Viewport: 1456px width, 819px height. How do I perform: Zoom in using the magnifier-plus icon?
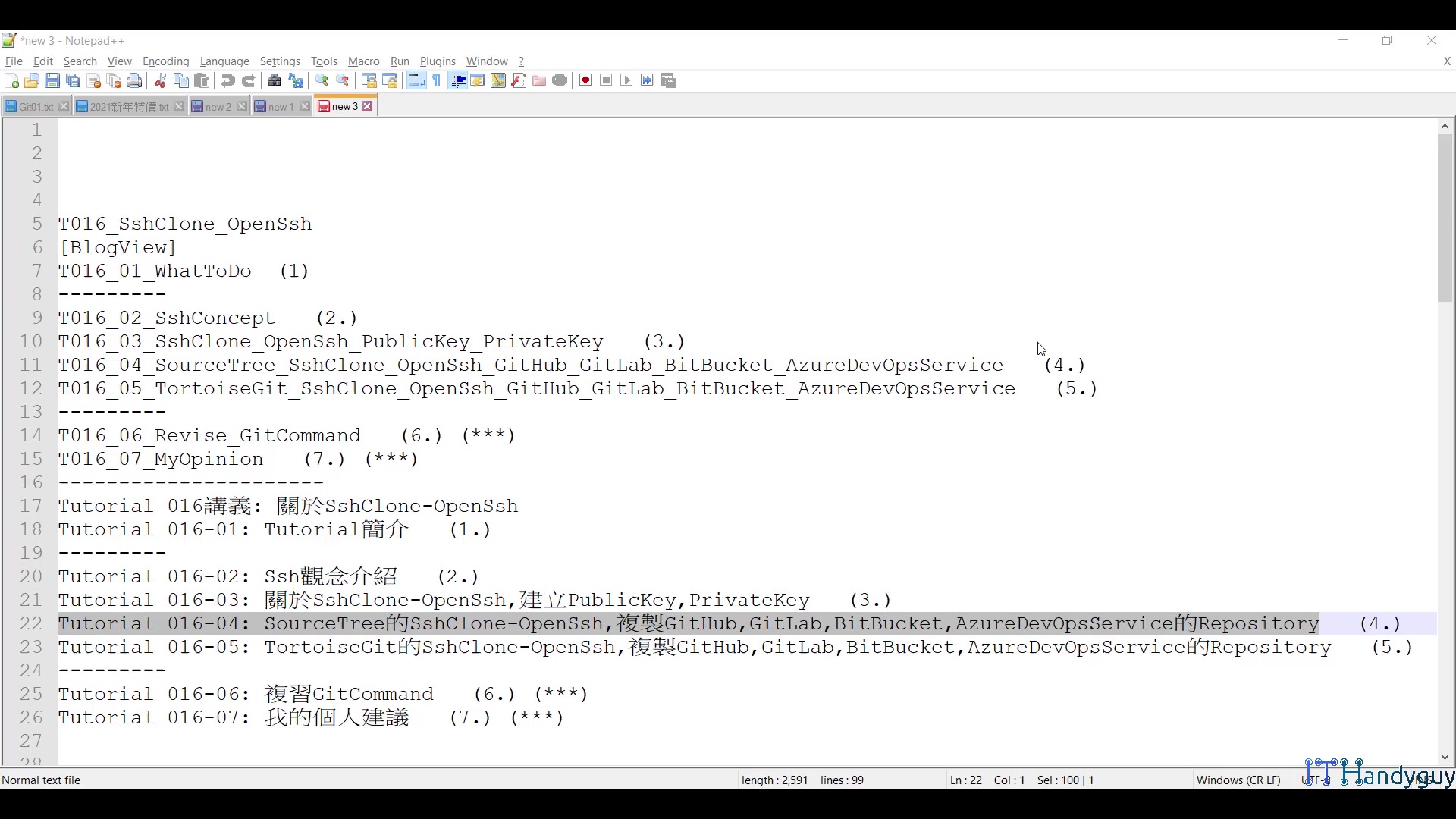tap(322, 80)
